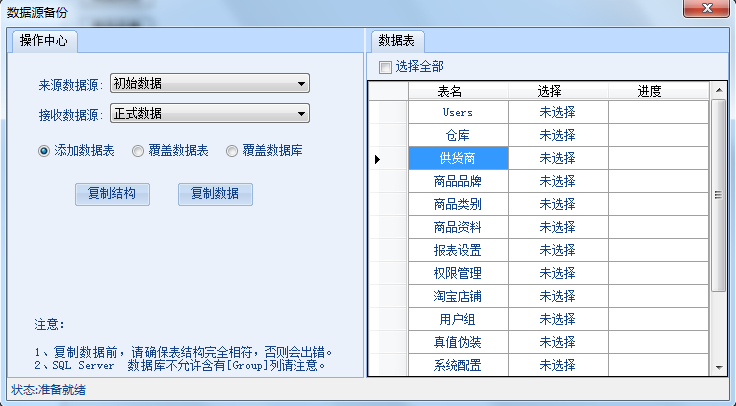Toggle 未选择 in the 报表设置 row
This screenshot has height=406, width=736.
(x=558, y=250)
